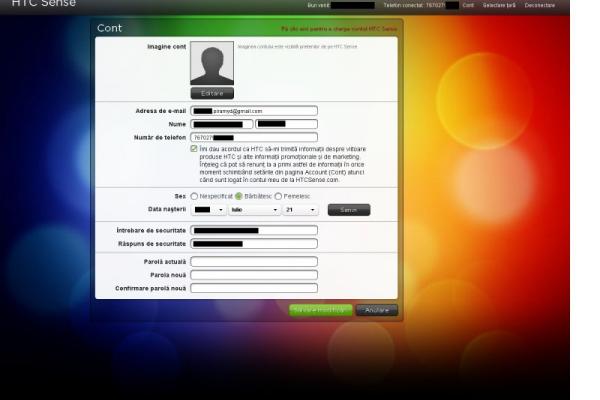This screenshot has height=400, width=600.
Task: Click the first Nume field
Action: tap(222, 124)
